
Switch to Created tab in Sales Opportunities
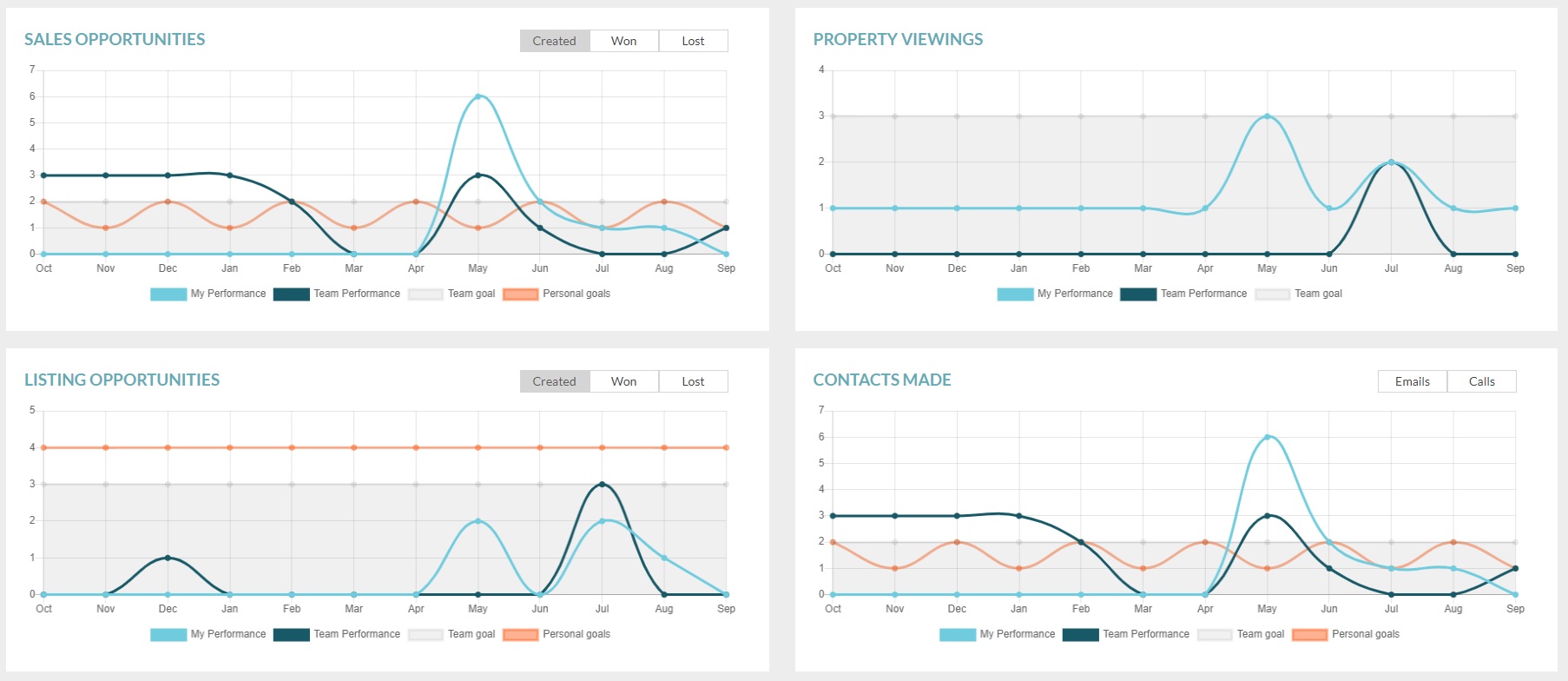pyautogui.click(x=554, y=41)
